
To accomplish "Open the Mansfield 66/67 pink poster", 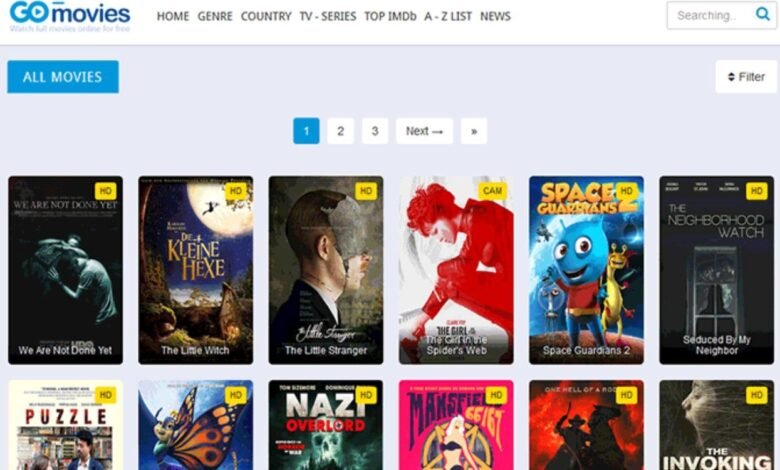I will 456,425.
